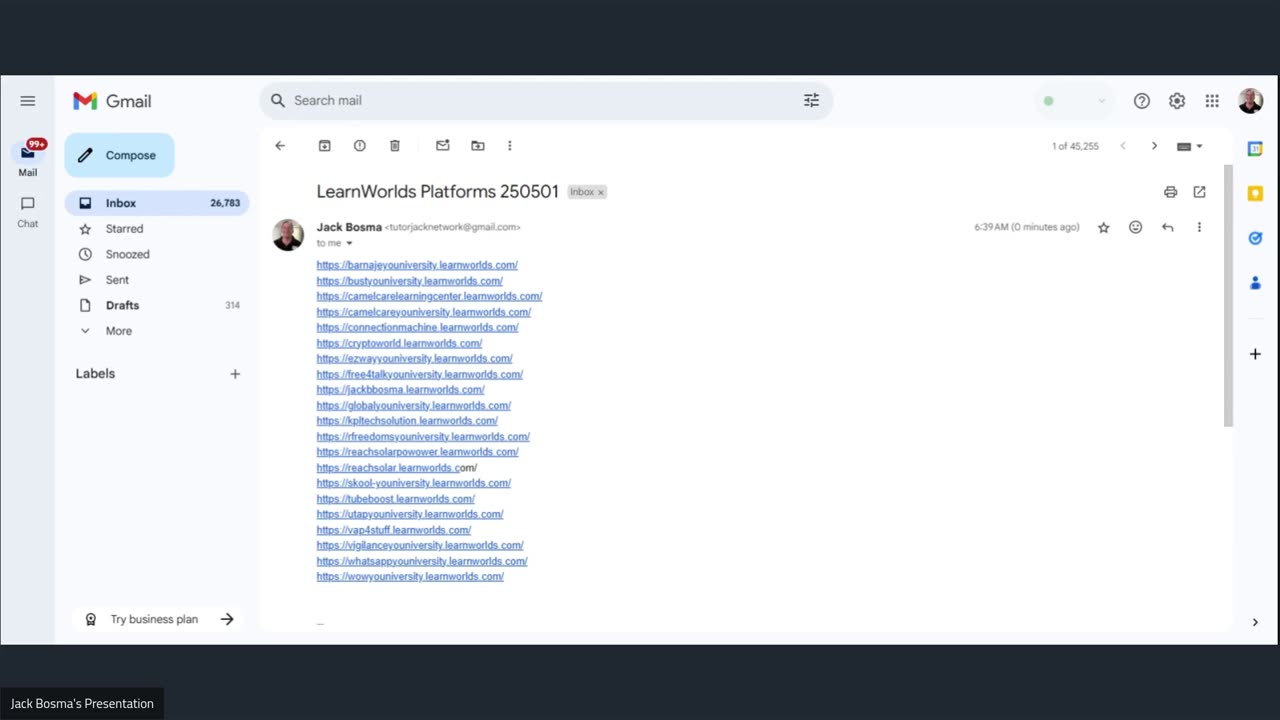
Task: Click the Labels heading
Action: tap(96, 374)
